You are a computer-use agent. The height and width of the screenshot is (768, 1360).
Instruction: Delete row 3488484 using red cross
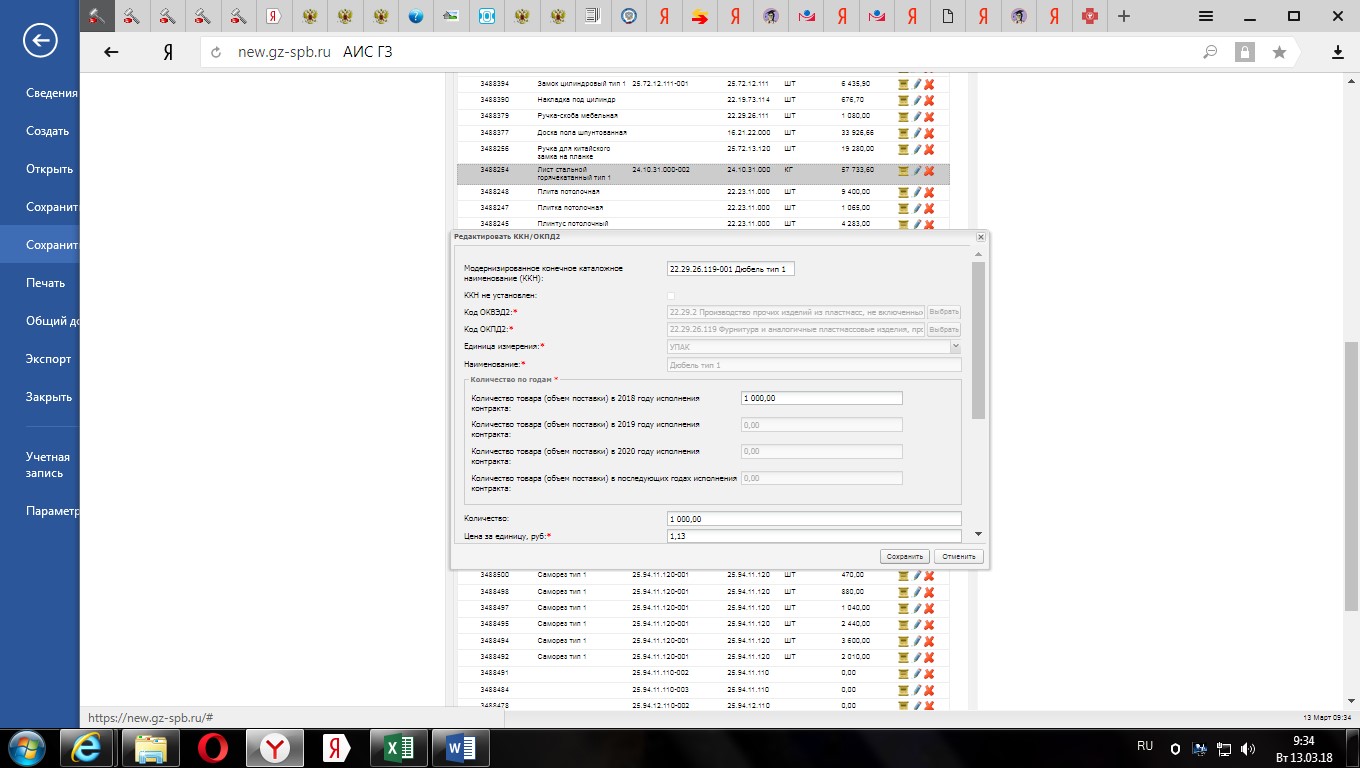929,689
